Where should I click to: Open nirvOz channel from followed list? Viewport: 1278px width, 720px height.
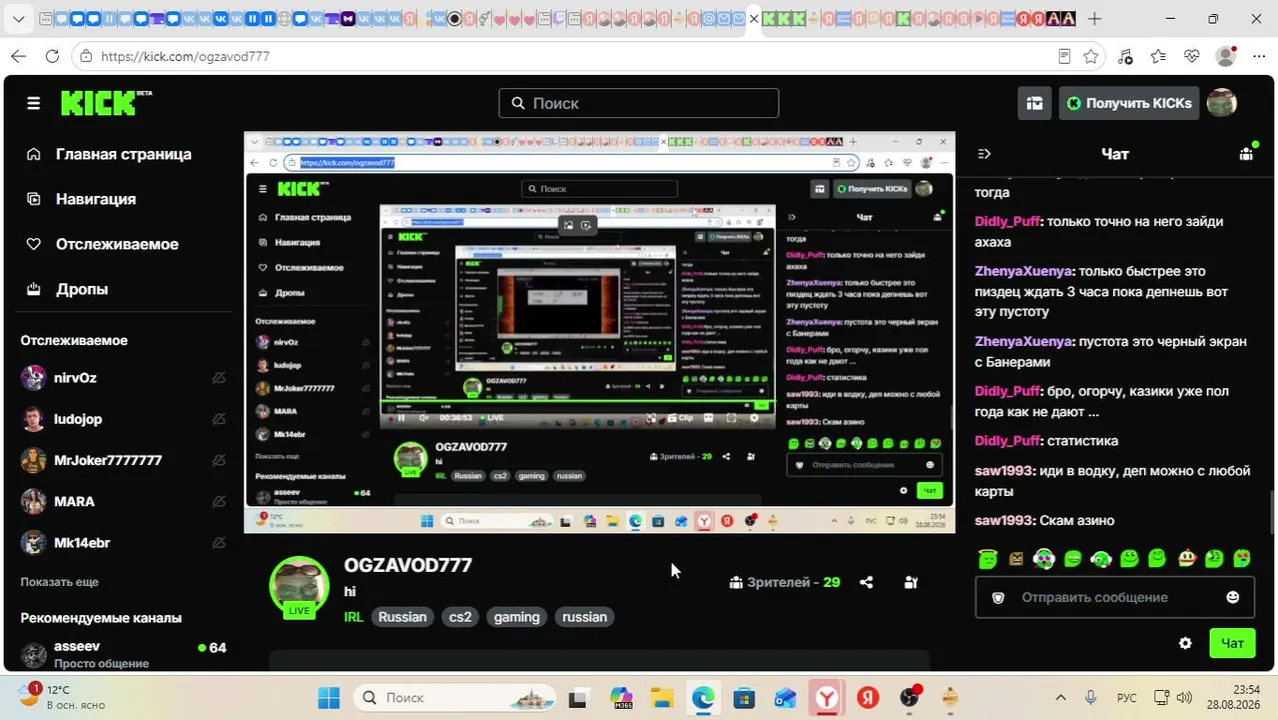(74, 378)
